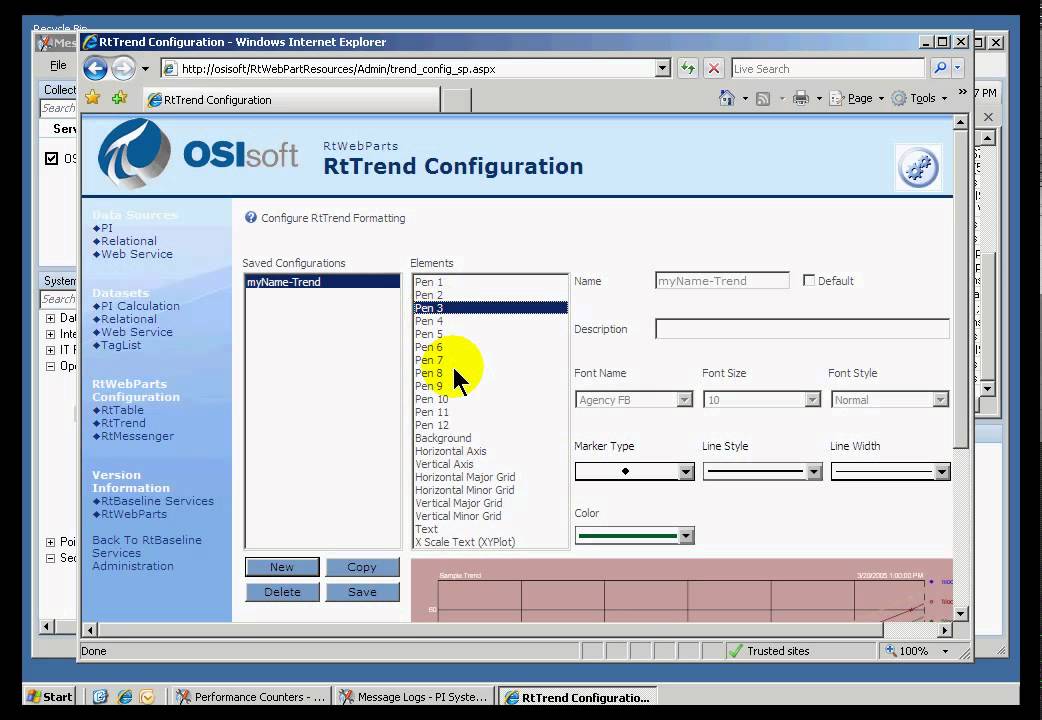Toggle the Default checkbox
The image size is (1042, 720).
809,281
